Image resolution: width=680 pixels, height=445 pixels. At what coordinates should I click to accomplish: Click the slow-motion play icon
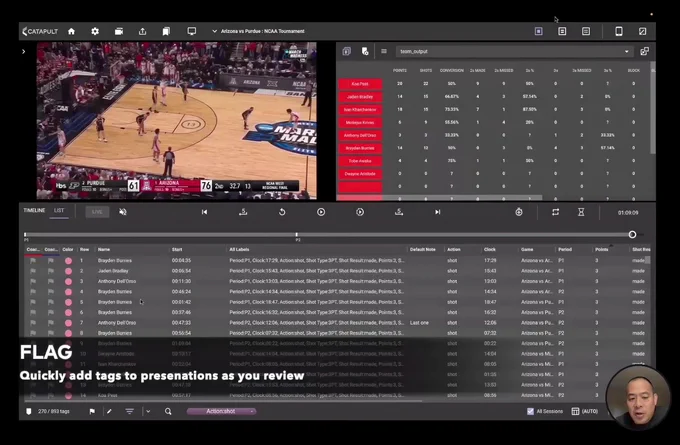click(360, 212)
